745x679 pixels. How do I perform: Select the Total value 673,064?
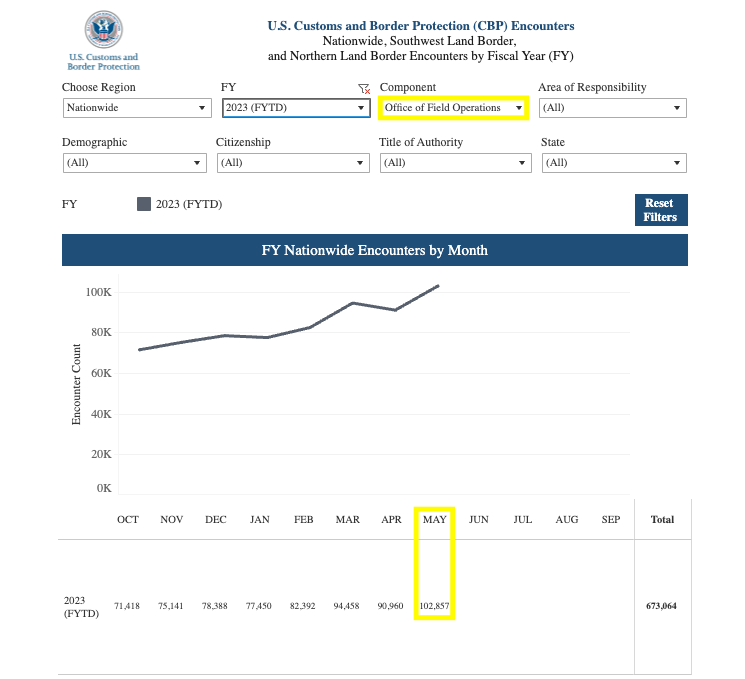click(x=662, y=607)
